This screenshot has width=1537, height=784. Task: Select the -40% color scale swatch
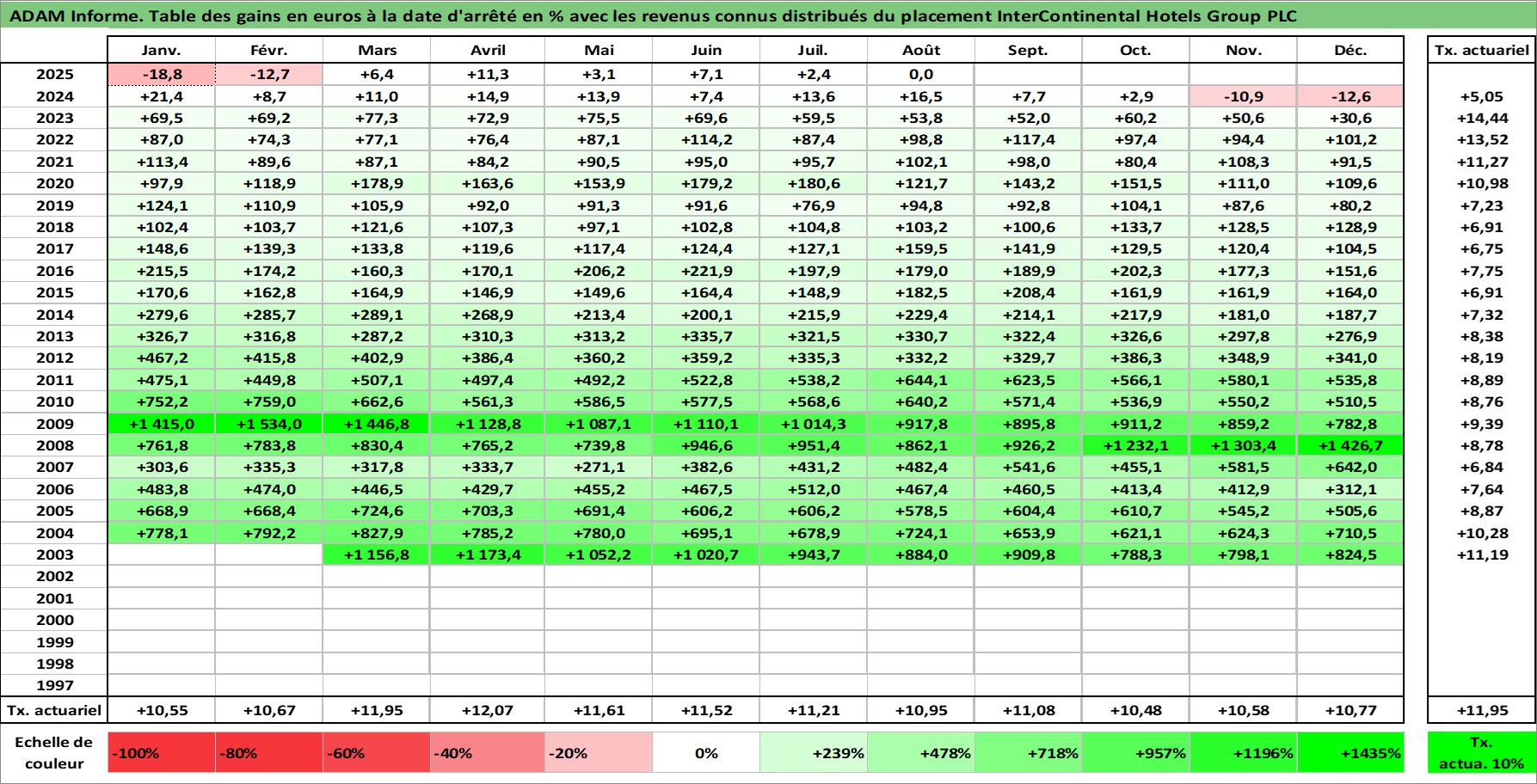point(487,752)
